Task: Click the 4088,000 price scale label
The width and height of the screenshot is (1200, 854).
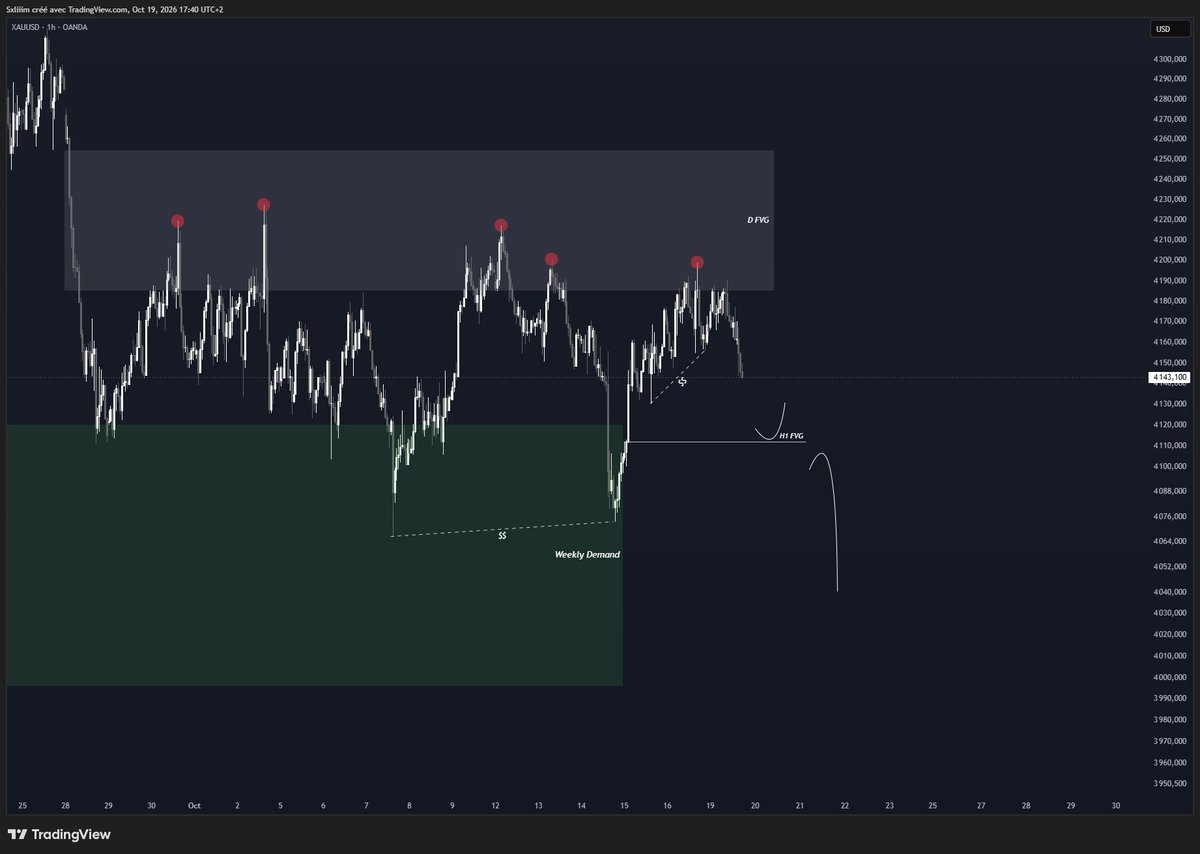Action: tap(1170, 491)
